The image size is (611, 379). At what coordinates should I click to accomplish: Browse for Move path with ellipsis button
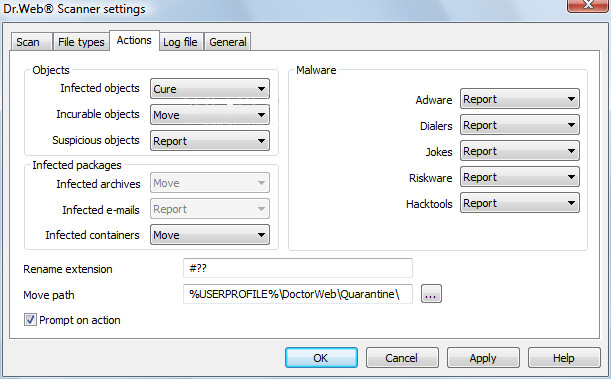(431, 294)
